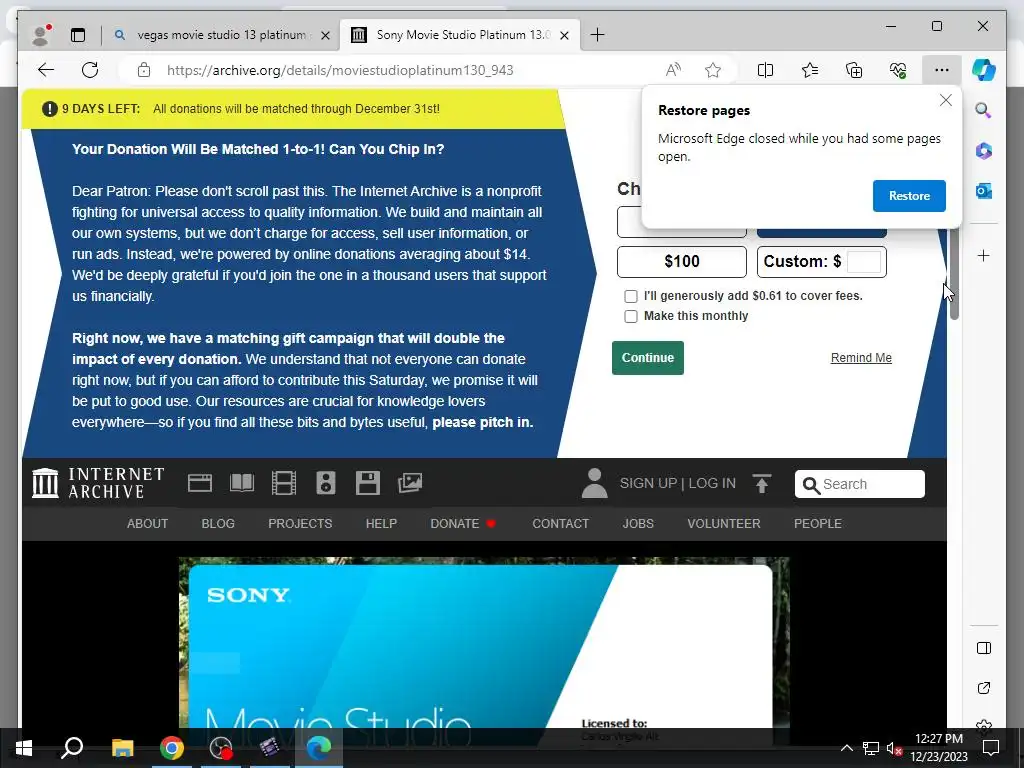
Task: Open Edge profile icon
Action: coord(41,35)
